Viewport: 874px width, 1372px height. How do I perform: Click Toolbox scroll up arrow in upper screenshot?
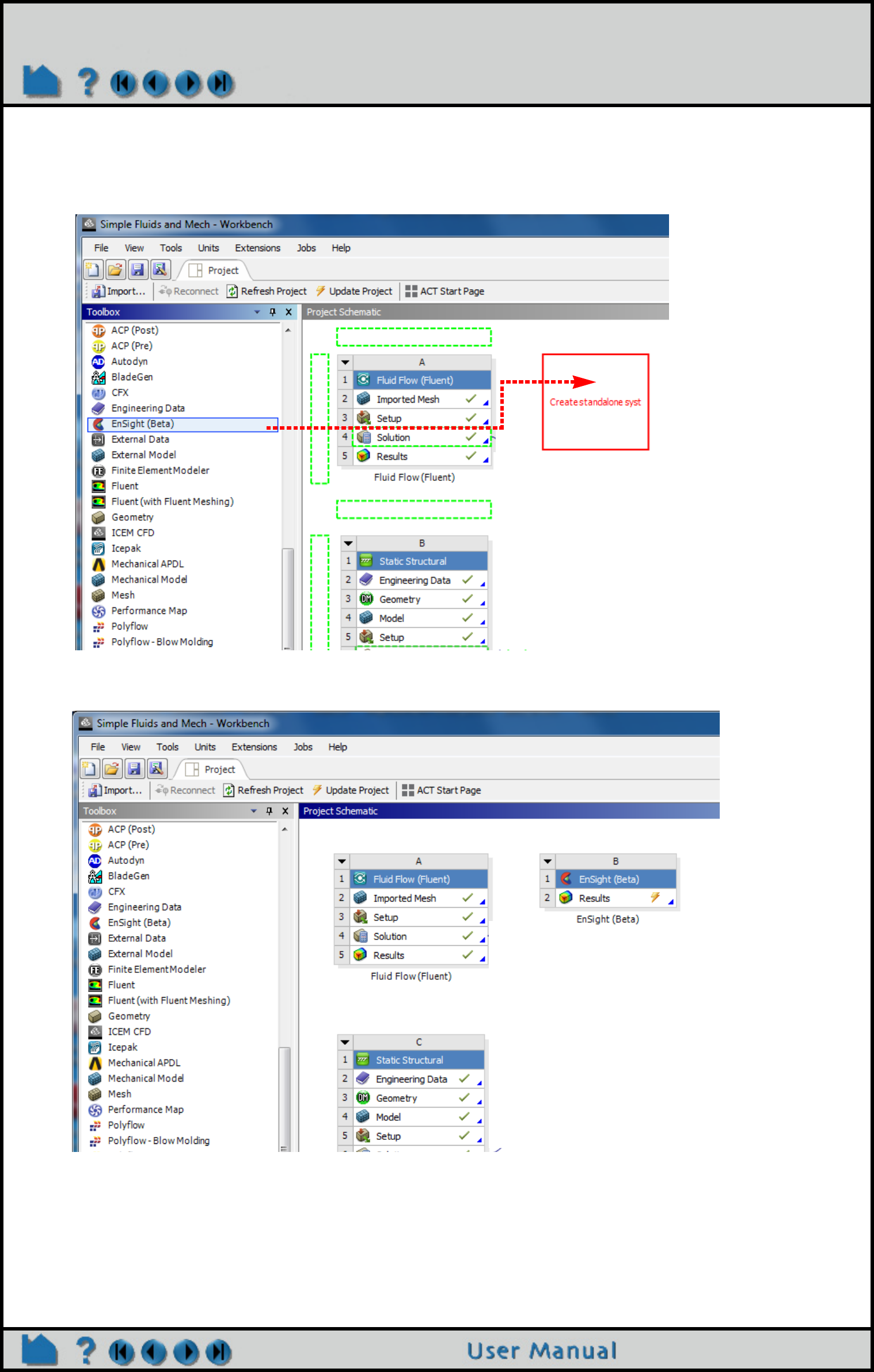click(288, 331)
